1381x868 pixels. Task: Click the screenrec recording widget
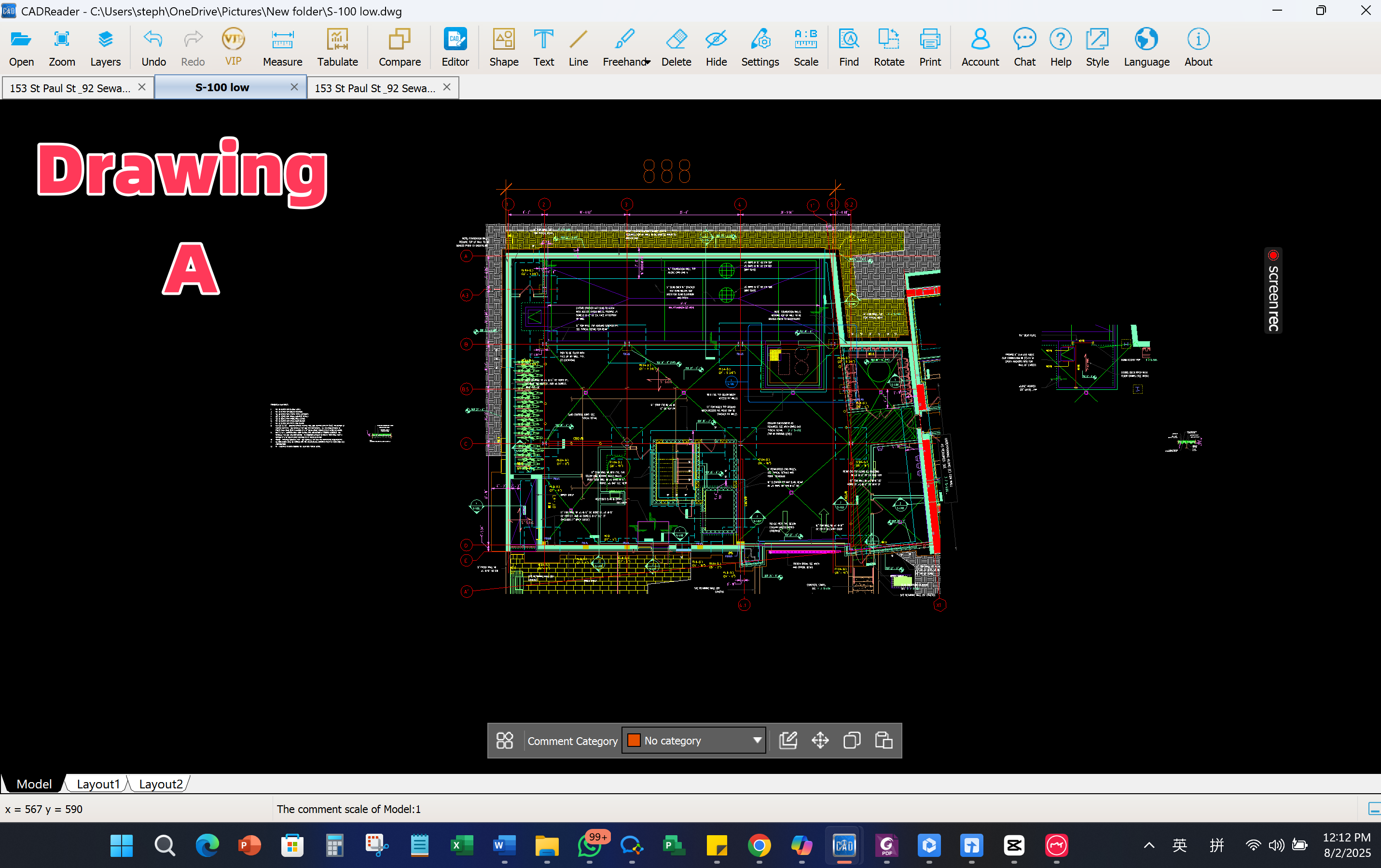pyautogui.click(x=1273, y=290)
